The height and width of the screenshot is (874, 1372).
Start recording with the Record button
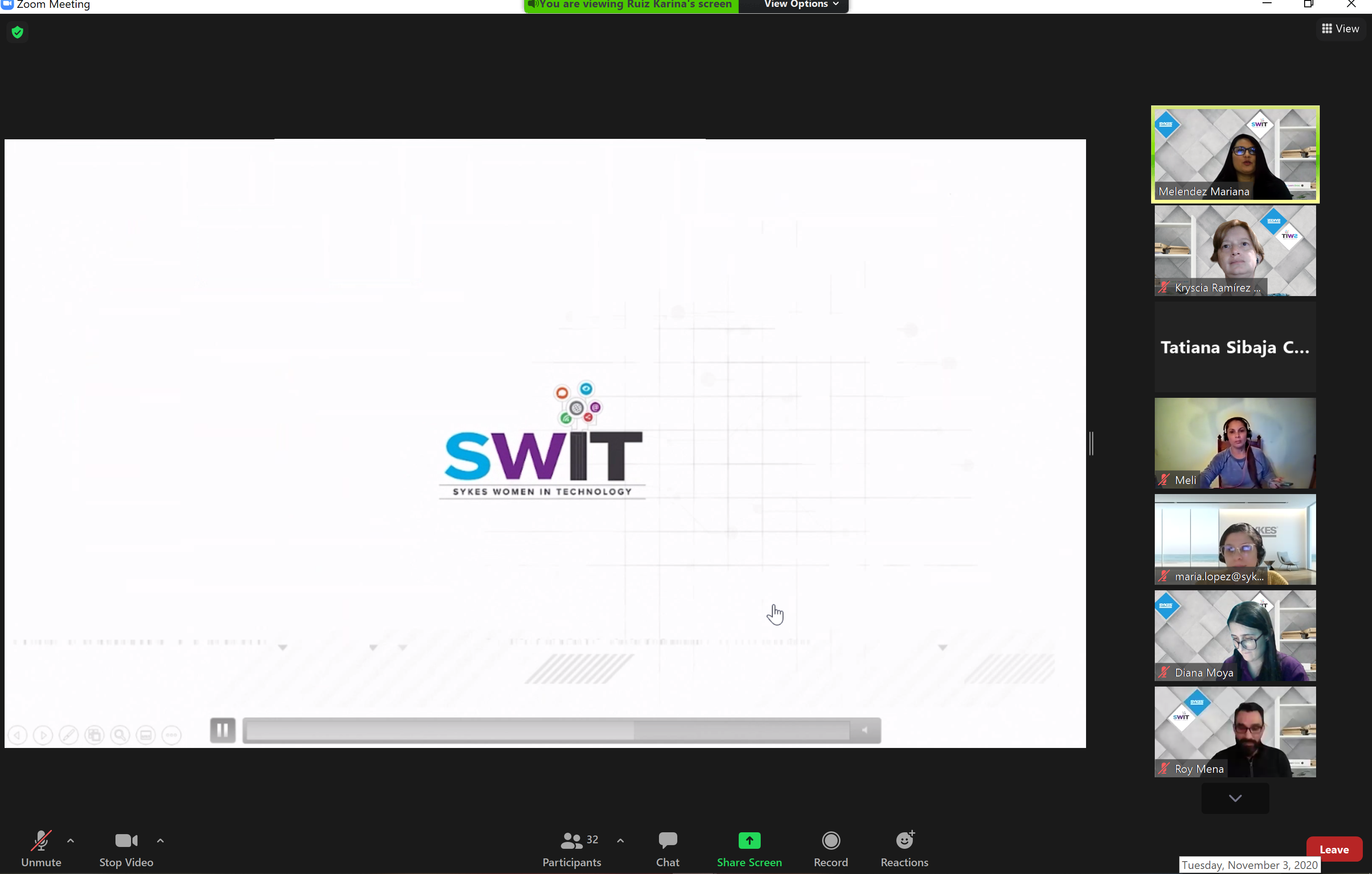pyautogui.click(x=831, y=849)
